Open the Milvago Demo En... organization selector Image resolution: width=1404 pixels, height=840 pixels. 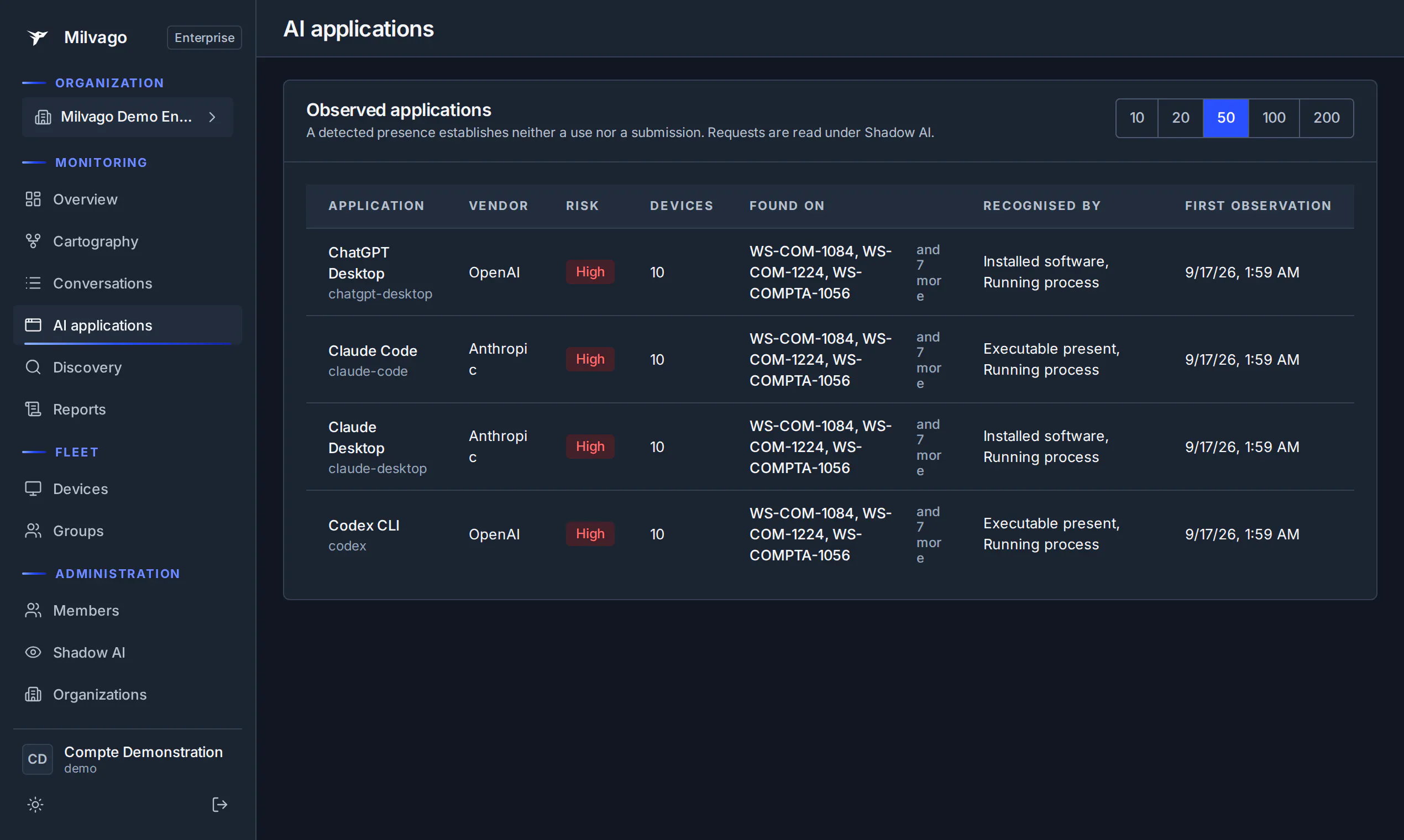tap(127, 117)
